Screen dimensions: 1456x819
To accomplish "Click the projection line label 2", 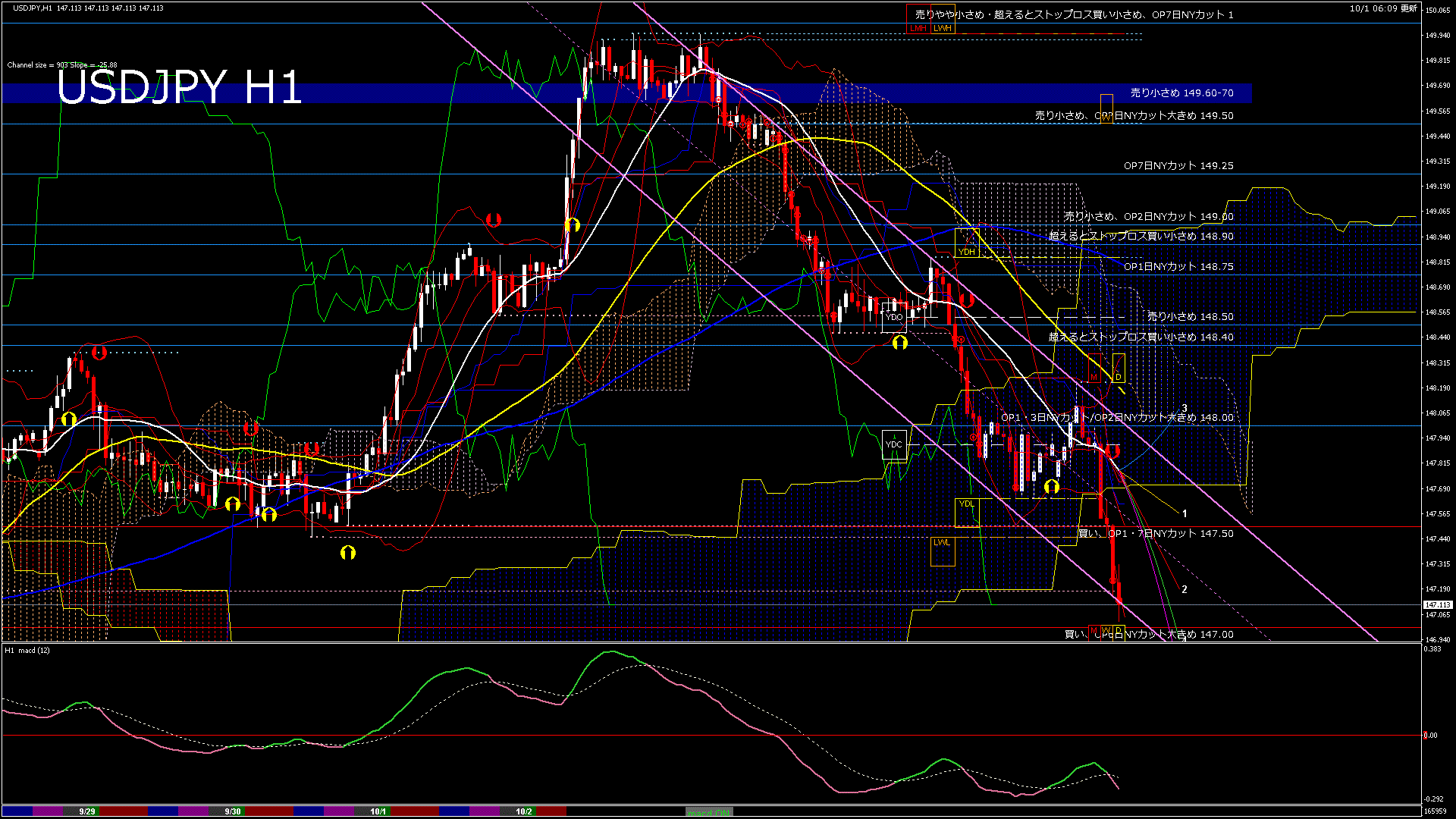I will tap(1185, 589).
